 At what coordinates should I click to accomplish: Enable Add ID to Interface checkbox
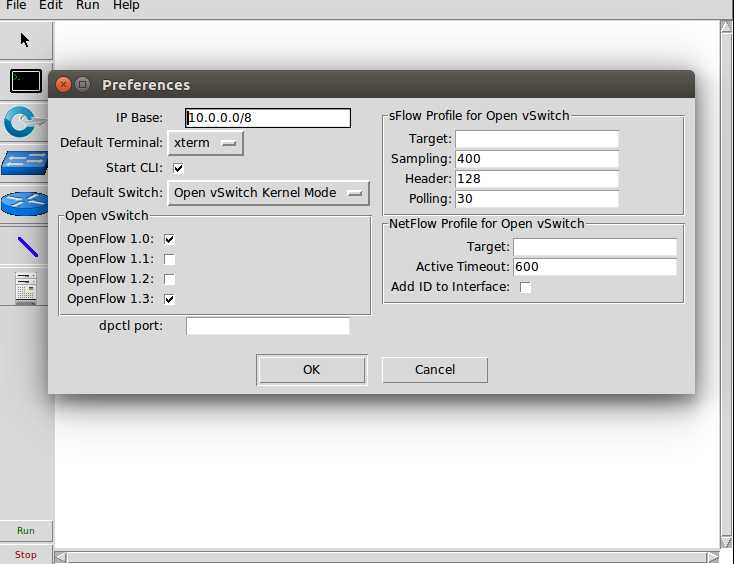[x=525, y=287]
